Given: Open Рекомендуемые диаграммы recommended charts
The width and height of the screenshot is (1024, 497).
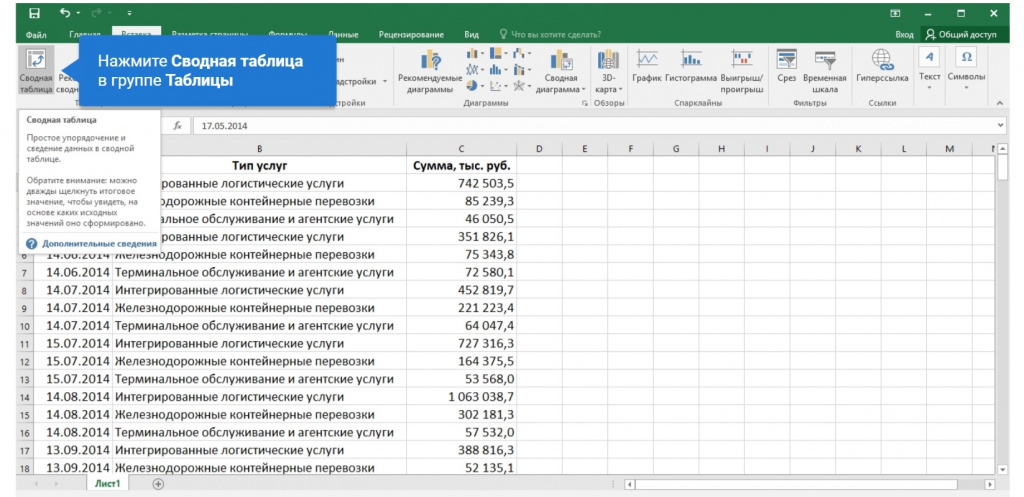Looking at the screenshot, I should [x=430, y=72].
